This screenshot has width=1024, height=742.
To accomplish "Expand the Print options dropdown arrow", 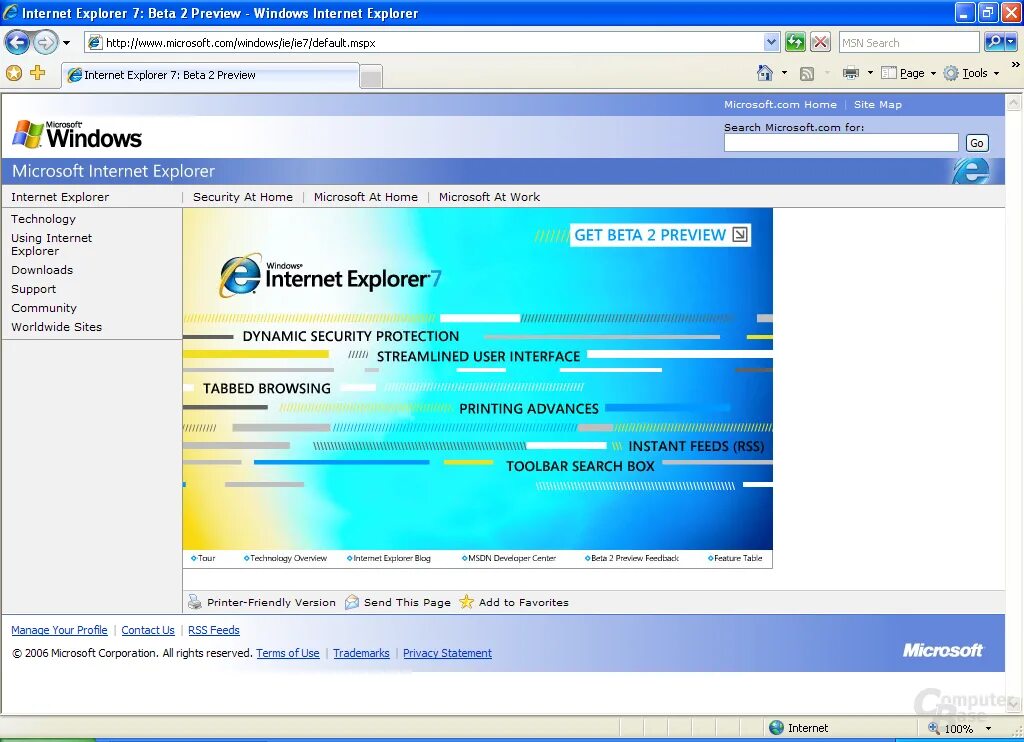I will pyautogui.click(x=870, y=73).
